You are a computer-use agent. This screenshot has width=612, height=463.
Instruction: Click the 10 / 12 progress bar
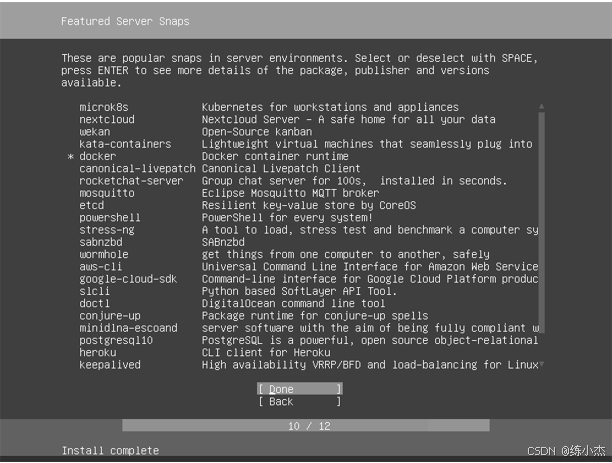coord(306,426)
